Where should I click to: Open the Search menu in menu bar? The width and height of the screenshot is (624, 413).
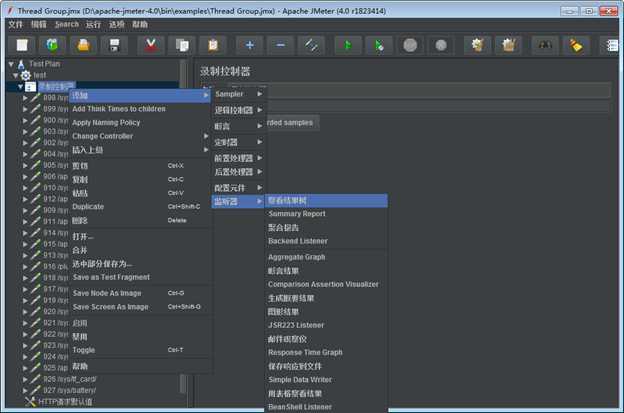[67, 24]
